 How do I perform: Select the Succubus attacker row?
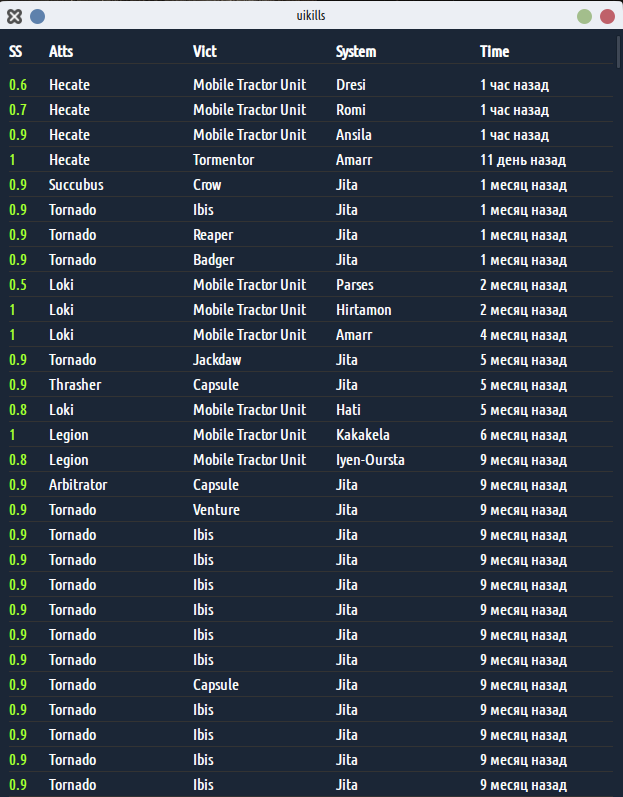coord(311,185)
